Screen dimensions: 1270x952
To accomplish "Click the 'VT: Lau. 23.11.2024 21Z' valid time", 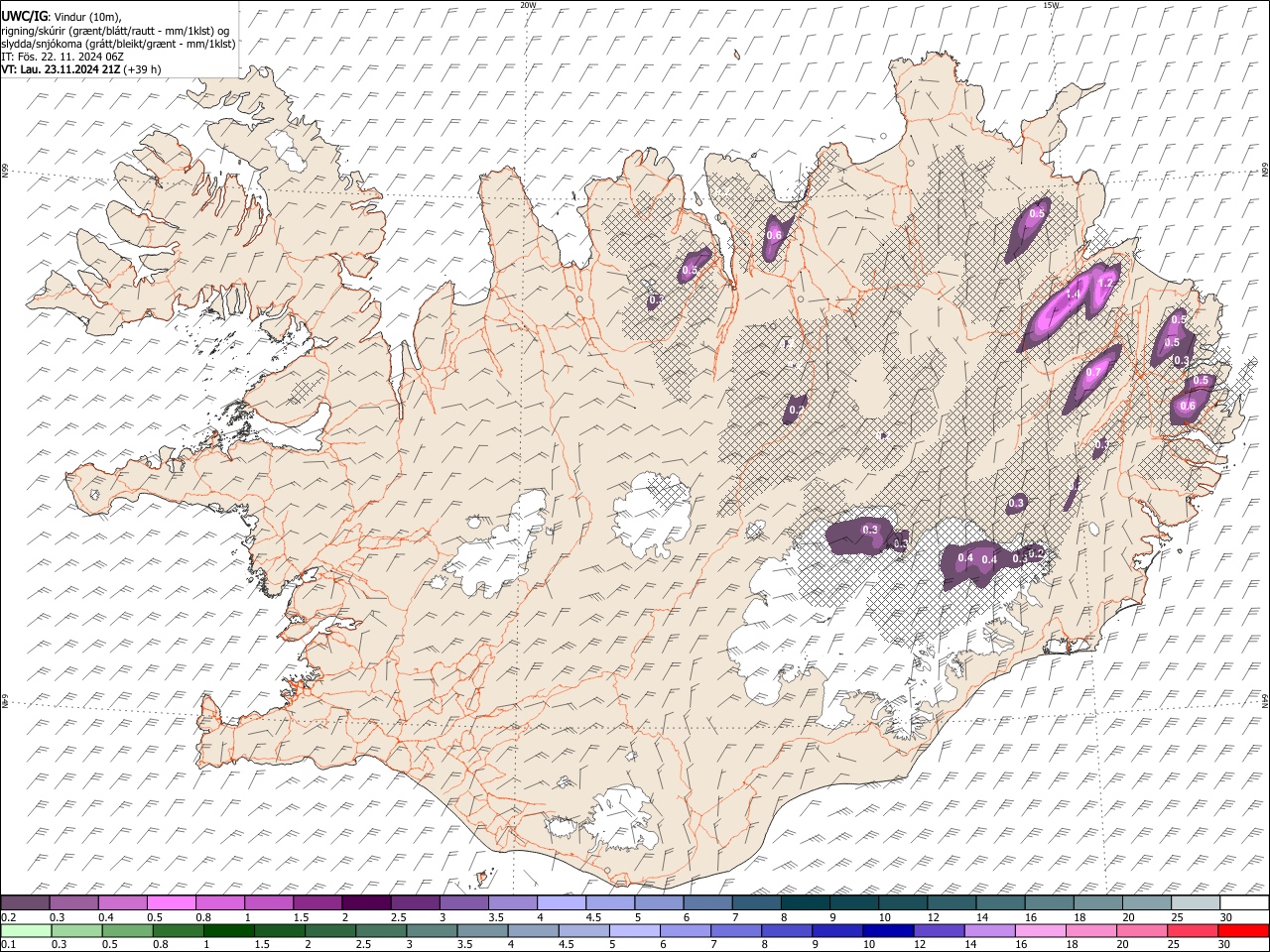I will pyautogui.click(x=59, y=69).
